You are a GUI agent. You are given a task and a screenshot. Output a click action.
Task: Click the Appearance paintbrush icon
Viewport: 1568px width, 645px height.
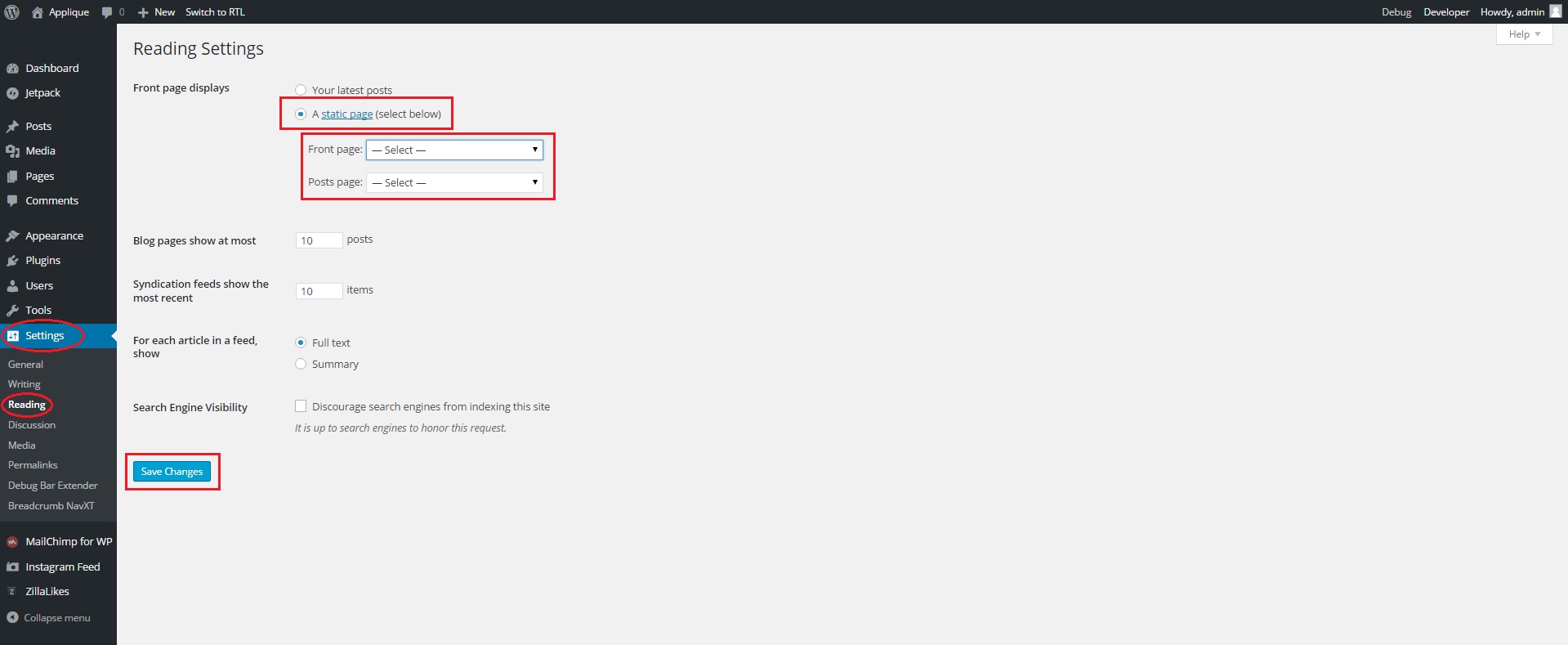pyautogui.click(x=12, y=236)
